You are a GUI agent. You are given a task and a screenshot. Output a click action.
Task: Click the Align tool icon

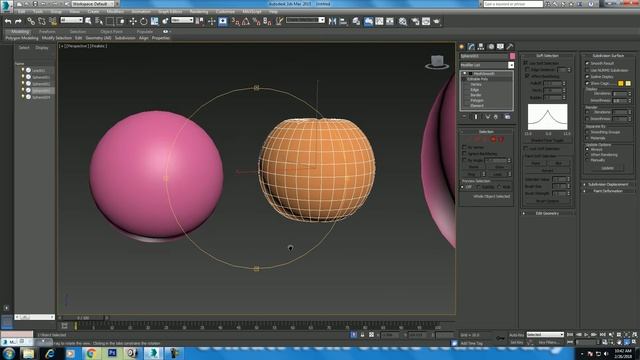(343, 21)
